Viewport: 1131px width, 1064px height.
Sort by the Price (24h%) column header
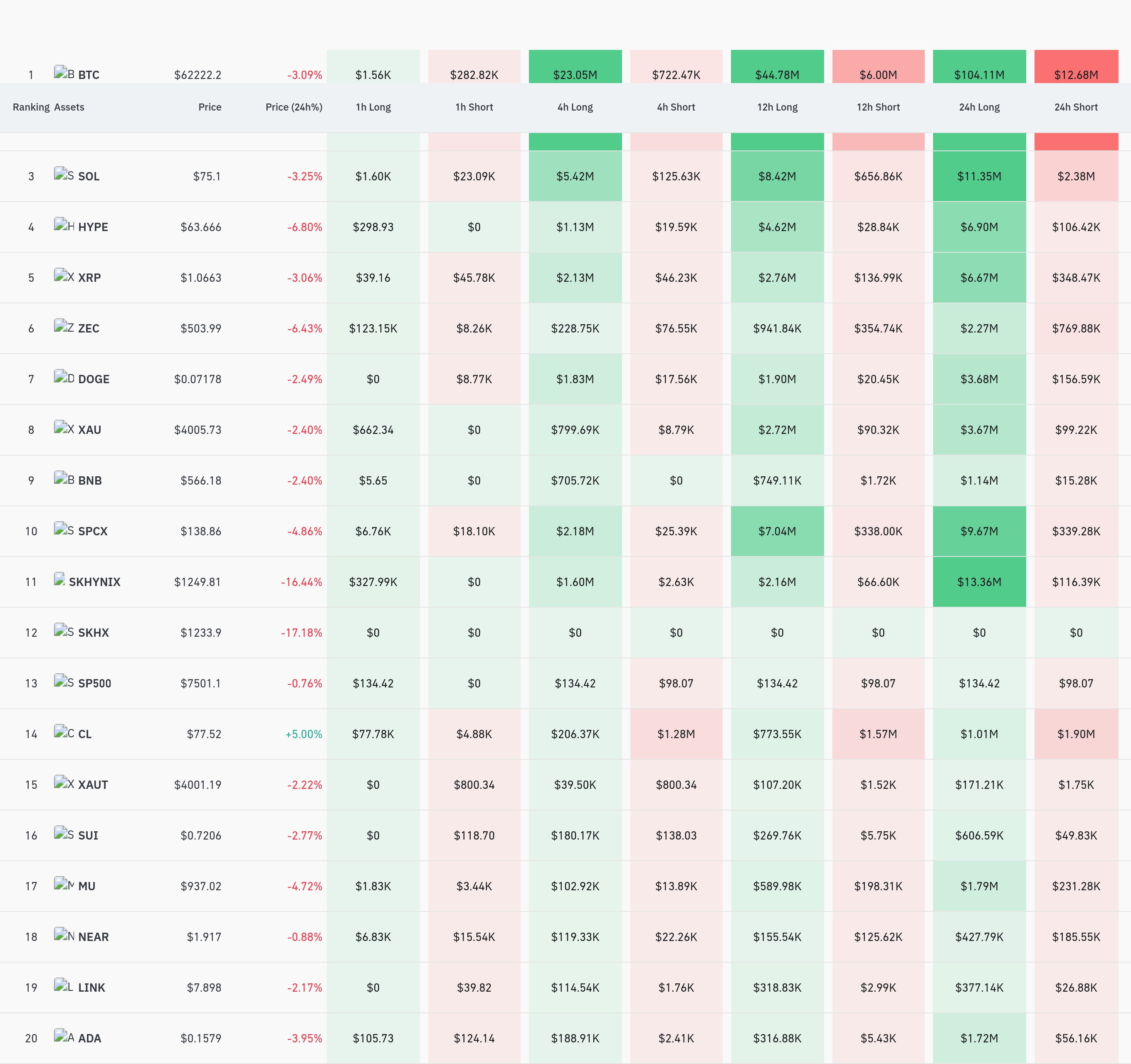(x=294, y=107)
